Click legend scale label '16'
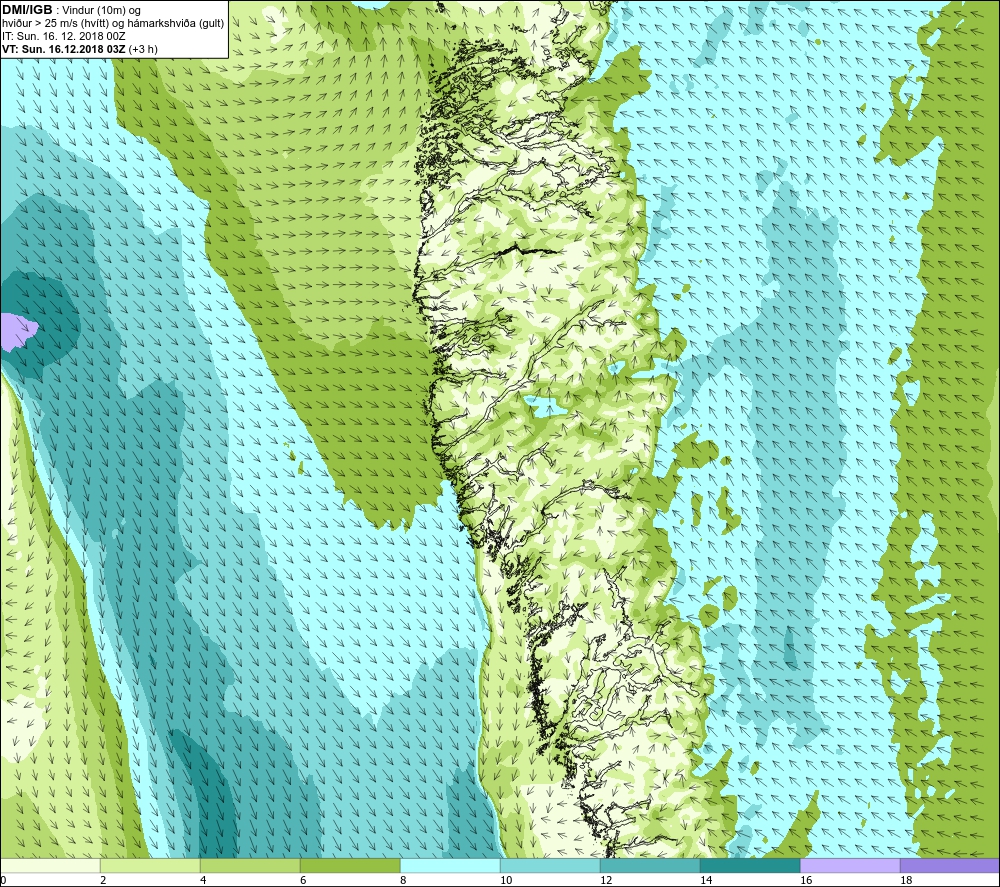The width and height of the screenshot is (1000, 887). coord(806,880)
